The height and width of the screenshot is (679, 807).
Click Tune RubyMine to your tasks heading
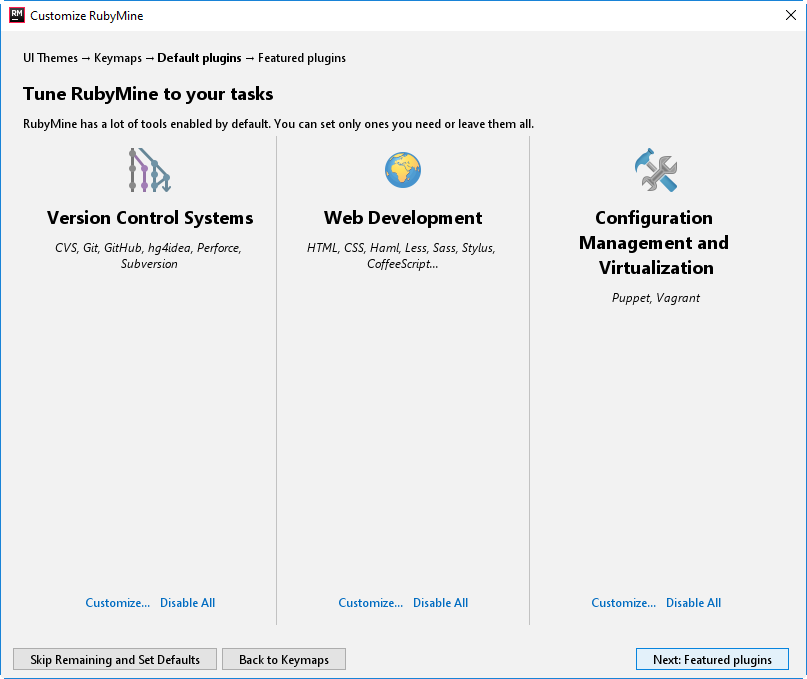[148, 94]
